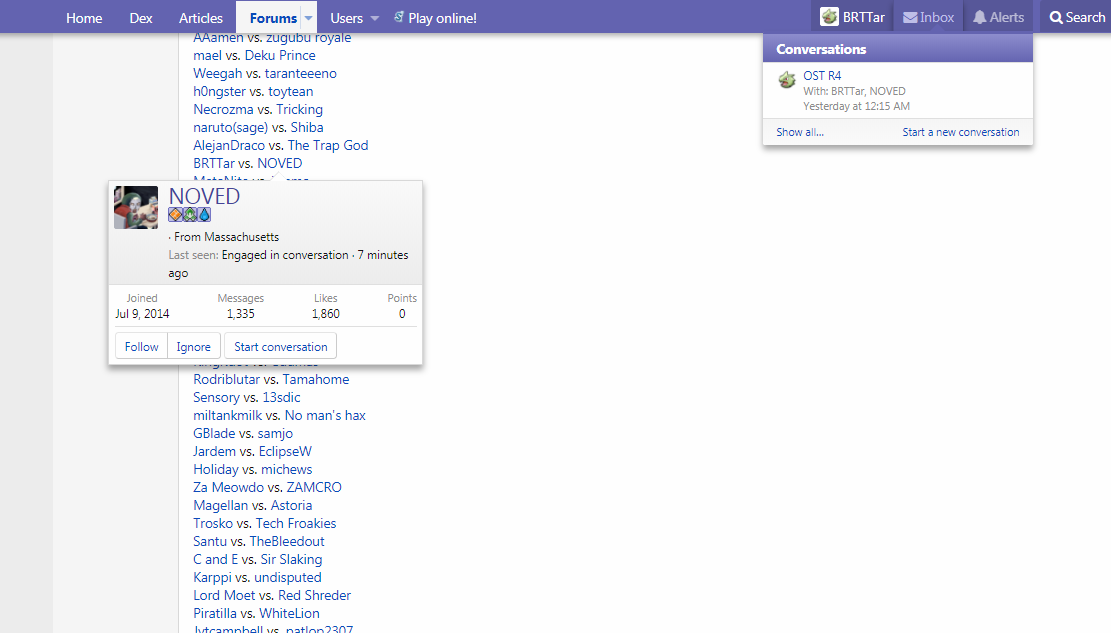Click the BRTTar account avatar in navbar
1111x633 pixels.
click(x=829, y=17)
